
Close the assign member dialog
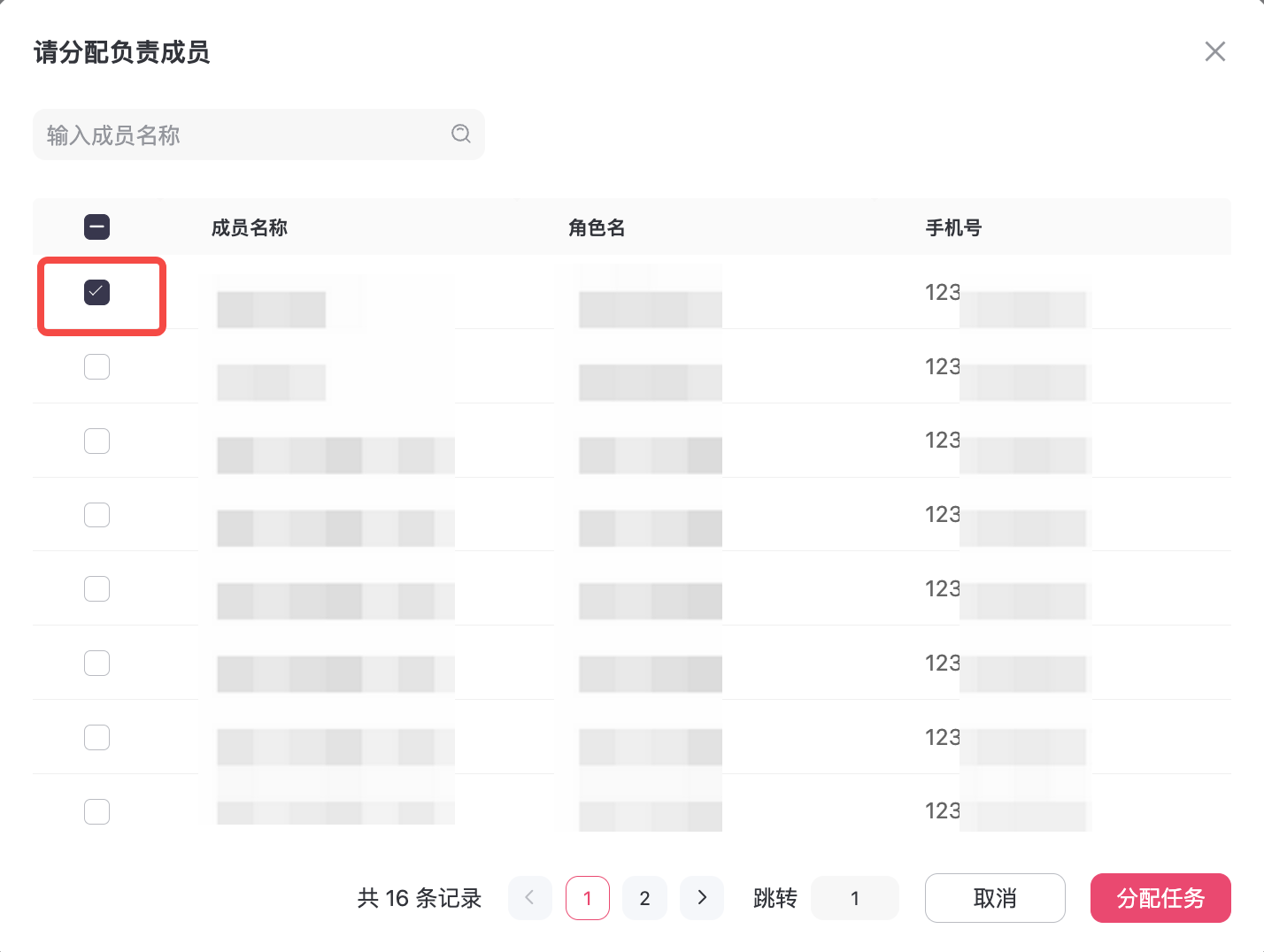click(x=1214, y=51)
